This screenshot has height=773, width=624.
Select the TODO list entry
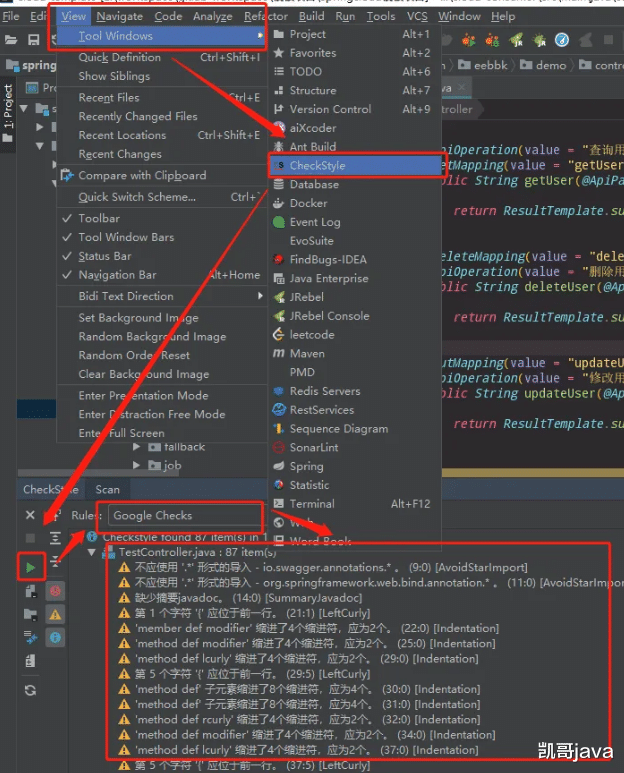coord(354,71)
